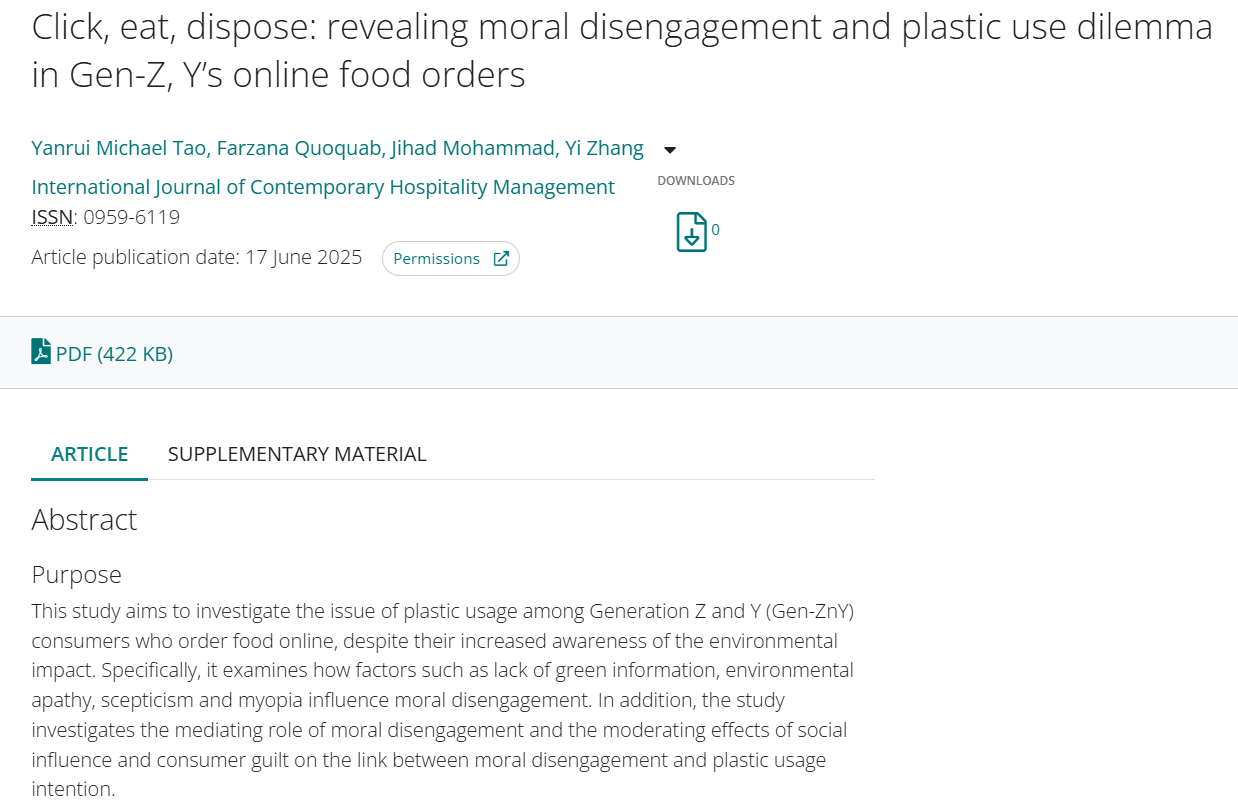The height and width of the screenshot is (803, 1238).
Task: Open International Journal of Contemporary Hospitality Management
Action: tap(323, 187)
